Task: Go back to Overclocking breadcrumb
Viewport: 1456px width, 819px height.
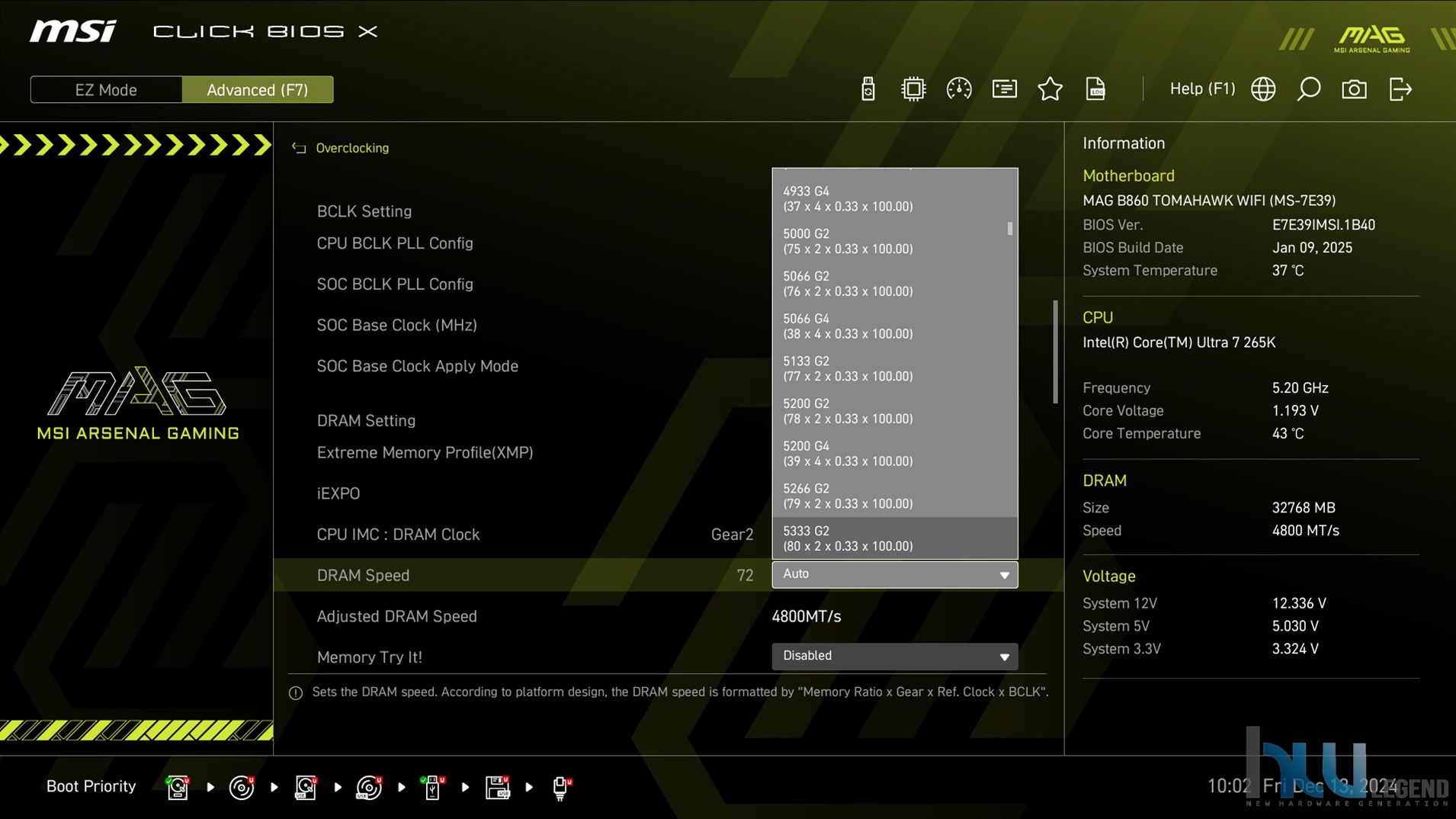Action: tap(352, 148)
